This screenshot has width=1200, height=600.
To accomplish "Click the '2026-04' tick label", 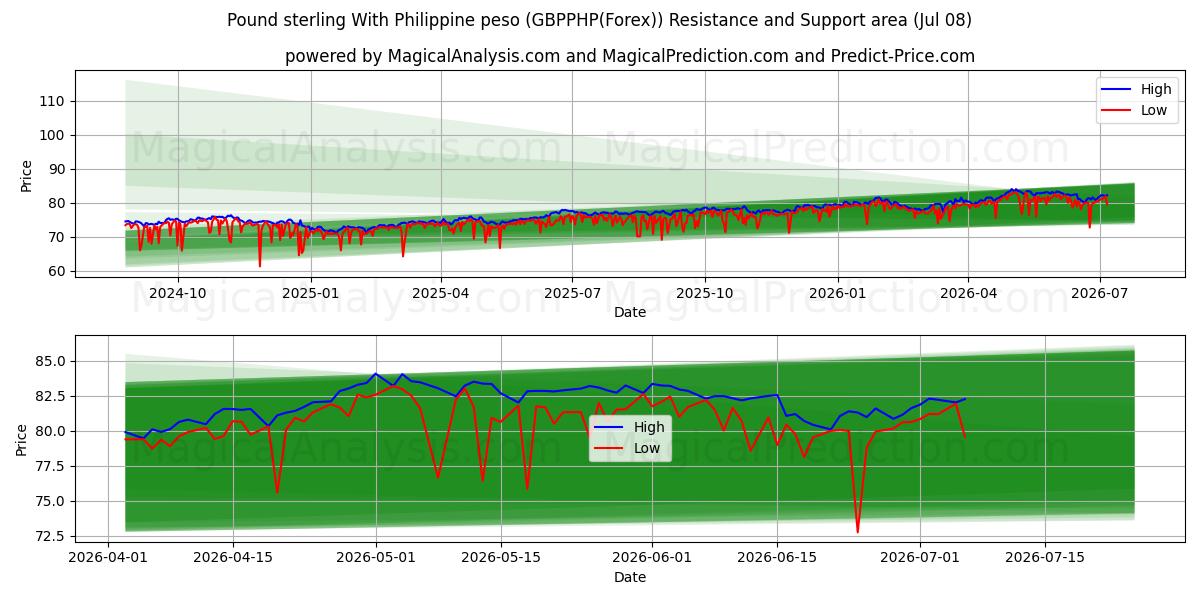I will coord(967,293).
